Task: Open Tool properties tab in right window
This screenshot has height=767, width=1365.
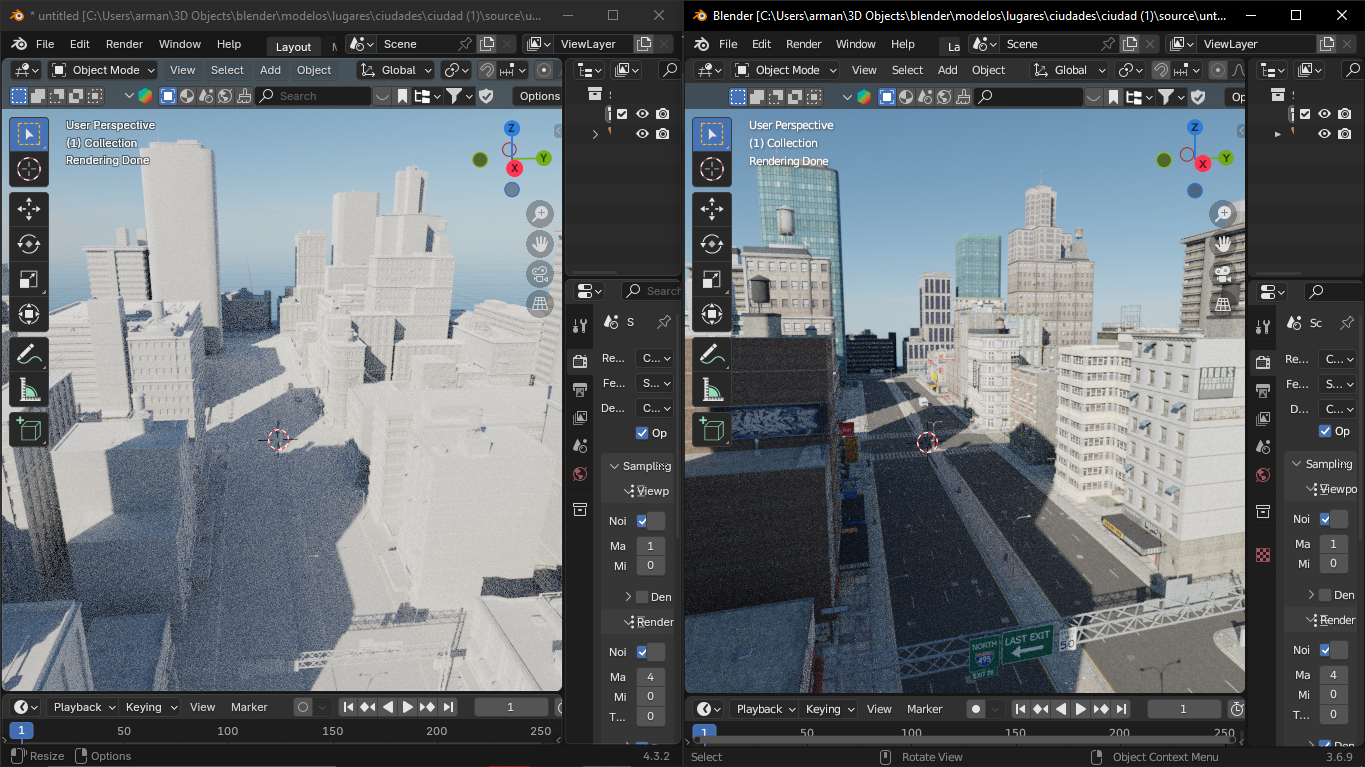Action: coord(1263,326)
